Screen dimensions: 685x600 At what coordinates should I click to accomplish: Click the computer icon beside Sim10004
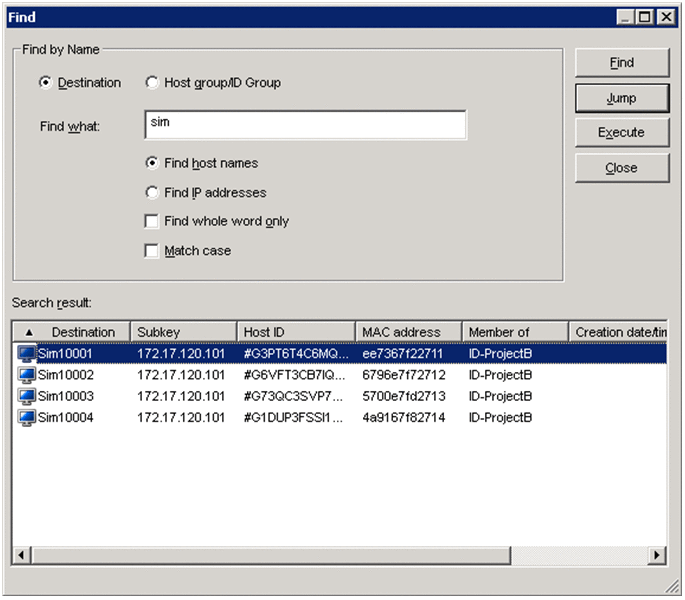pos(27,417)
